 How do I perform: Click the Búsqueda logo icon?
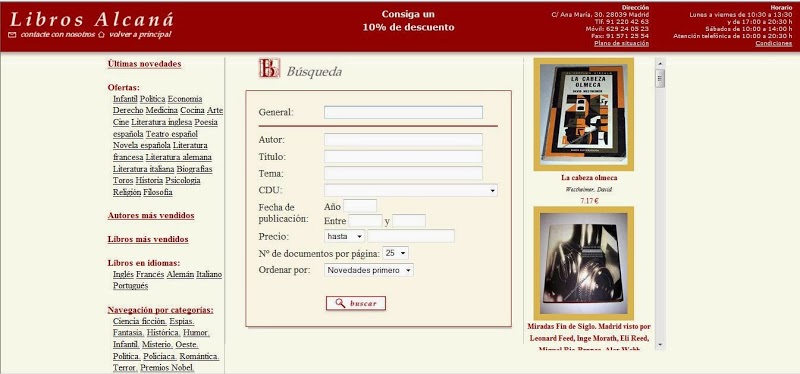[269, 68]
